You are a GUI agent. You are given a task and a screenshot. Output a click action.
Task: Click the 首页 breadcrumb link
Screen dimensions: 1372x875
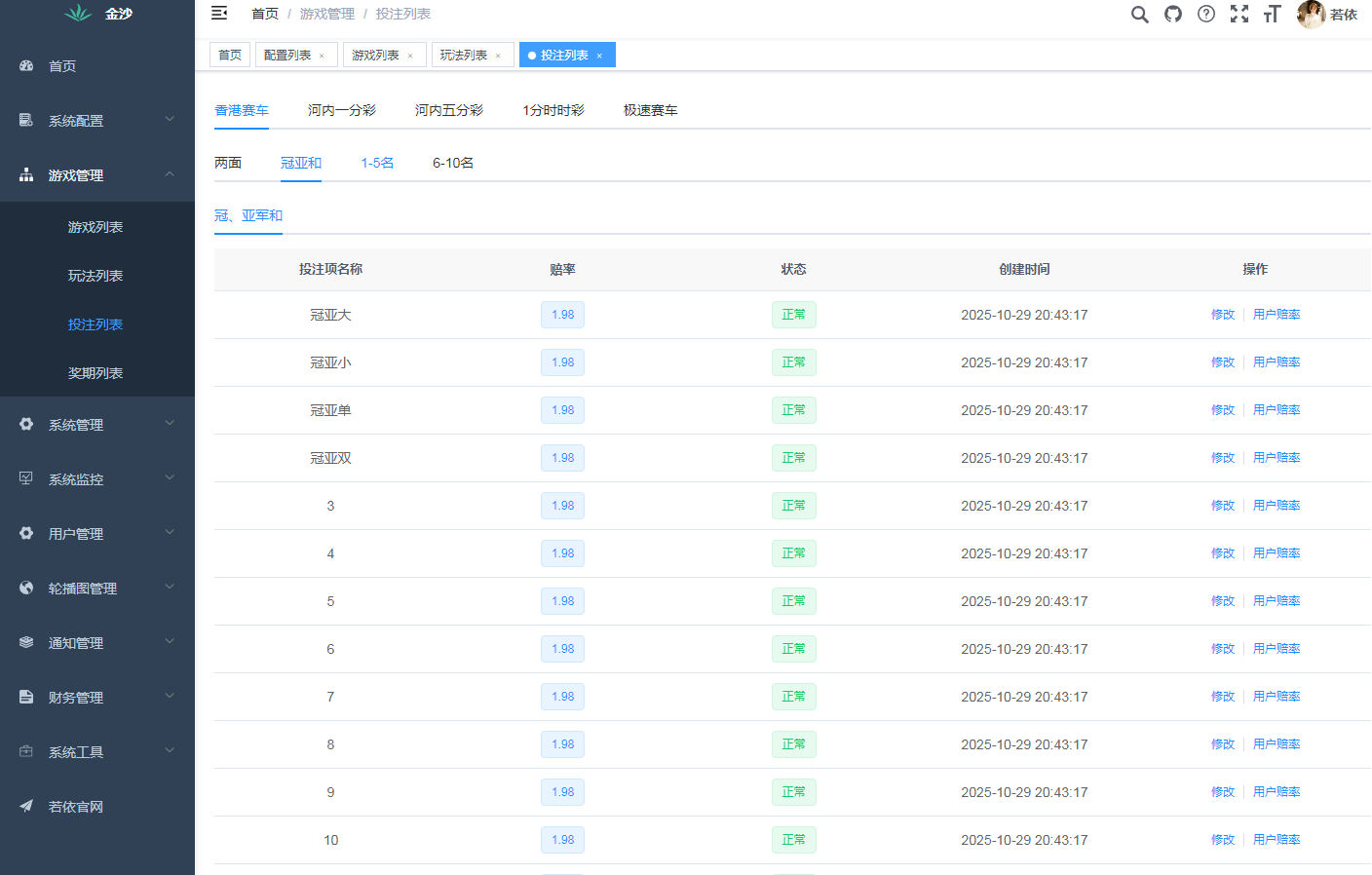point(264,14)
